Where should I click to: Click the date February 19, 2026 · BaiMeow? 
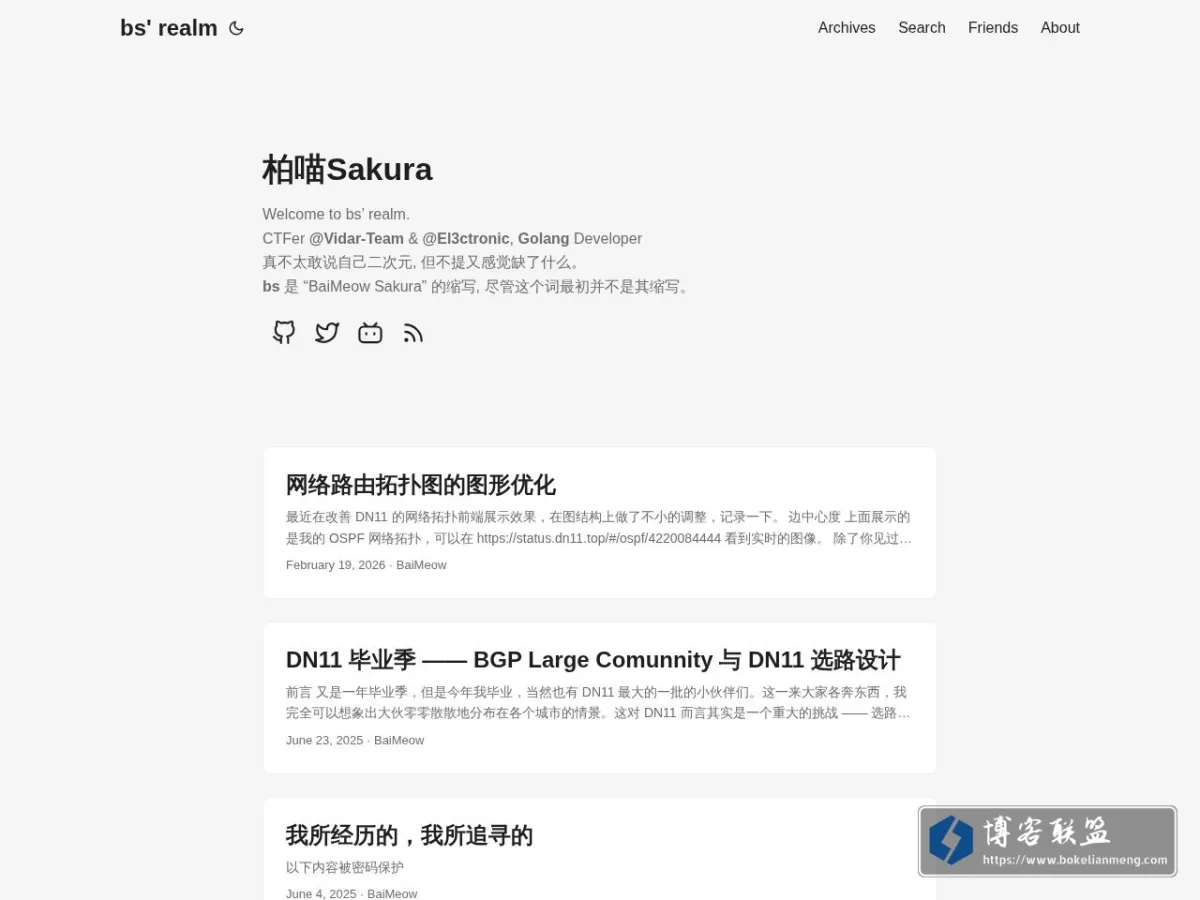coord(366,565)
